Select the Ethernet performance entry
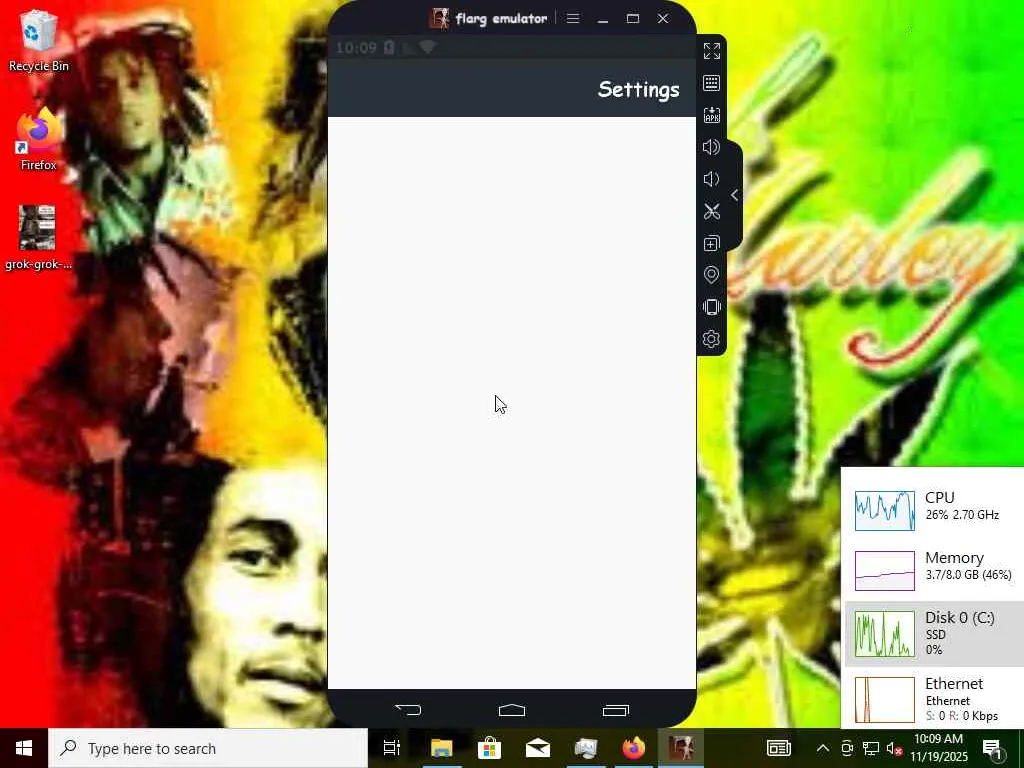 click(x=934, y=699)
